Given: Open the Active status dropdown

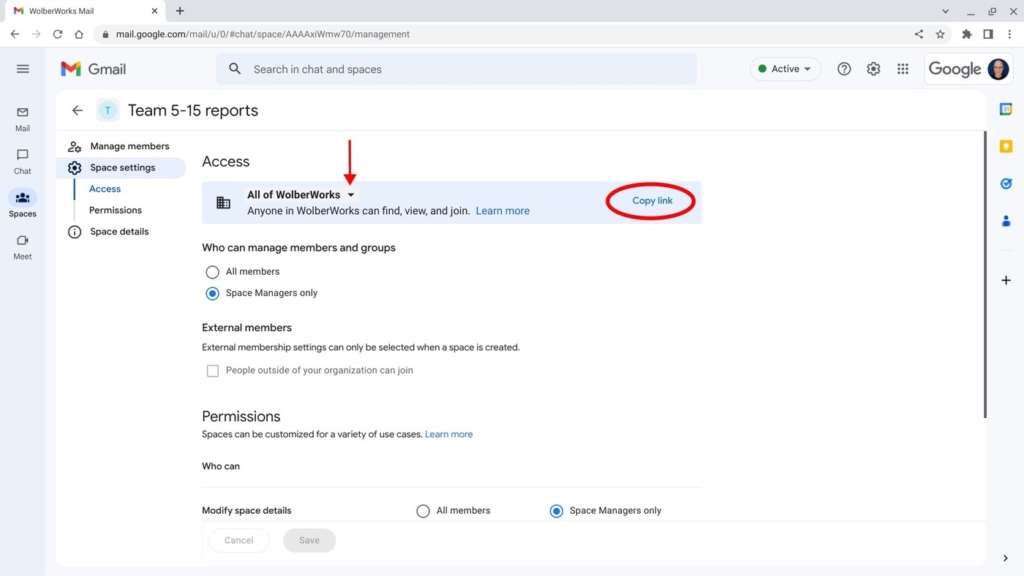Looking at the screenshot, I should (x=784, y=68).
